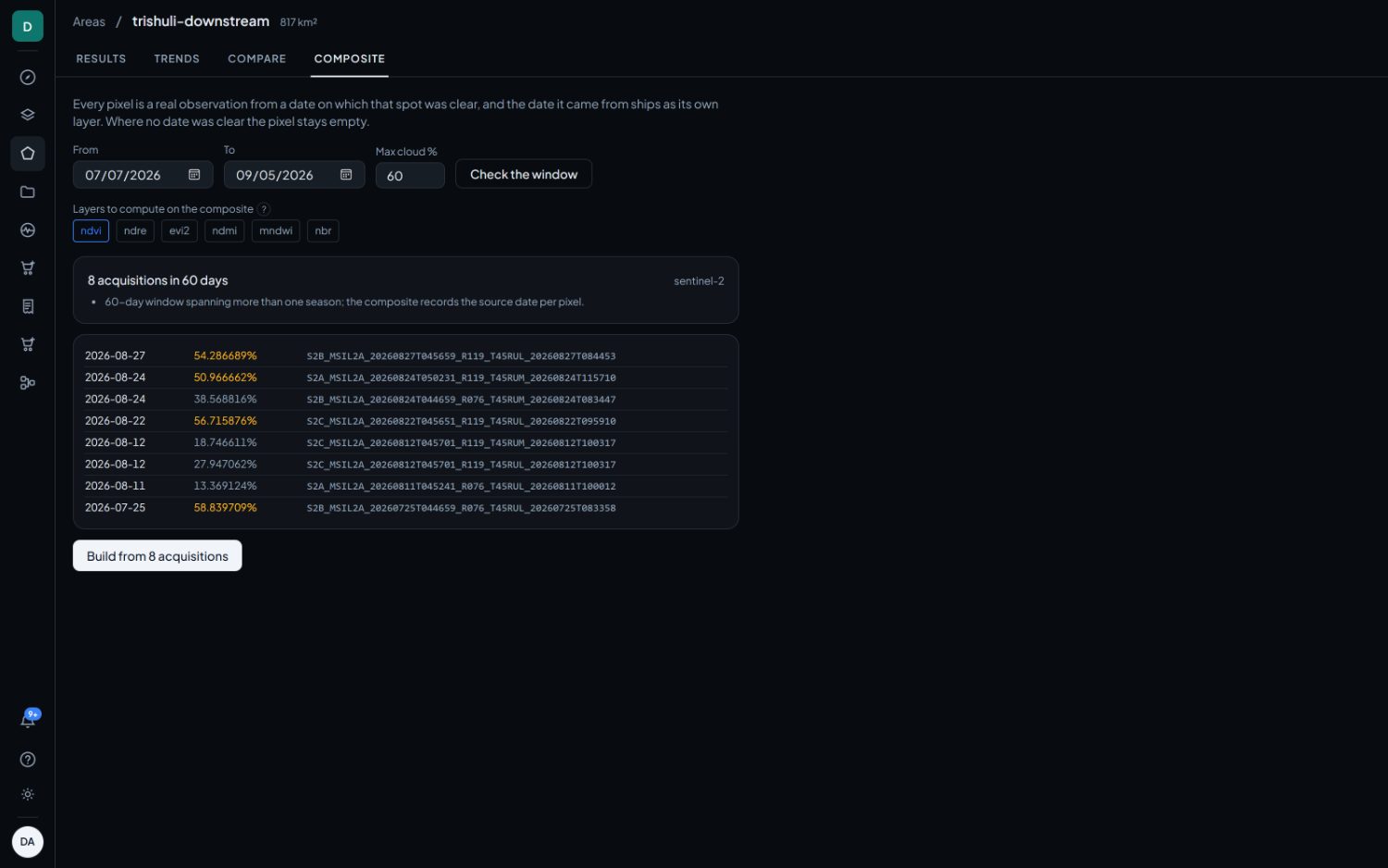The image size is (1388, 868).
Task: Click the 2026-08-11 acquisition date
Action: click(115, 486)
